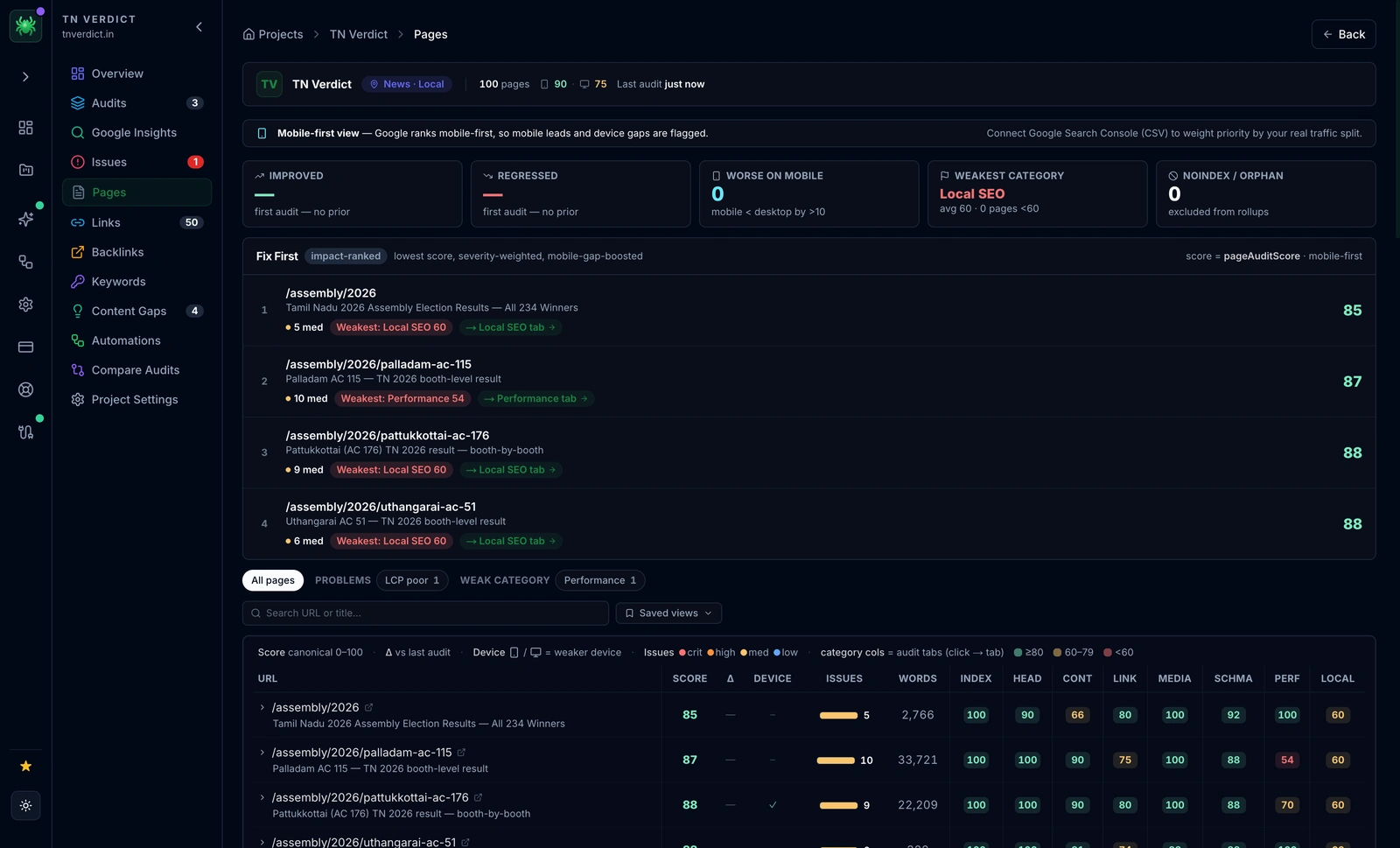Viewport: 1400px width, 848px height.
Task: Click the Back button
Action: 1344,34
